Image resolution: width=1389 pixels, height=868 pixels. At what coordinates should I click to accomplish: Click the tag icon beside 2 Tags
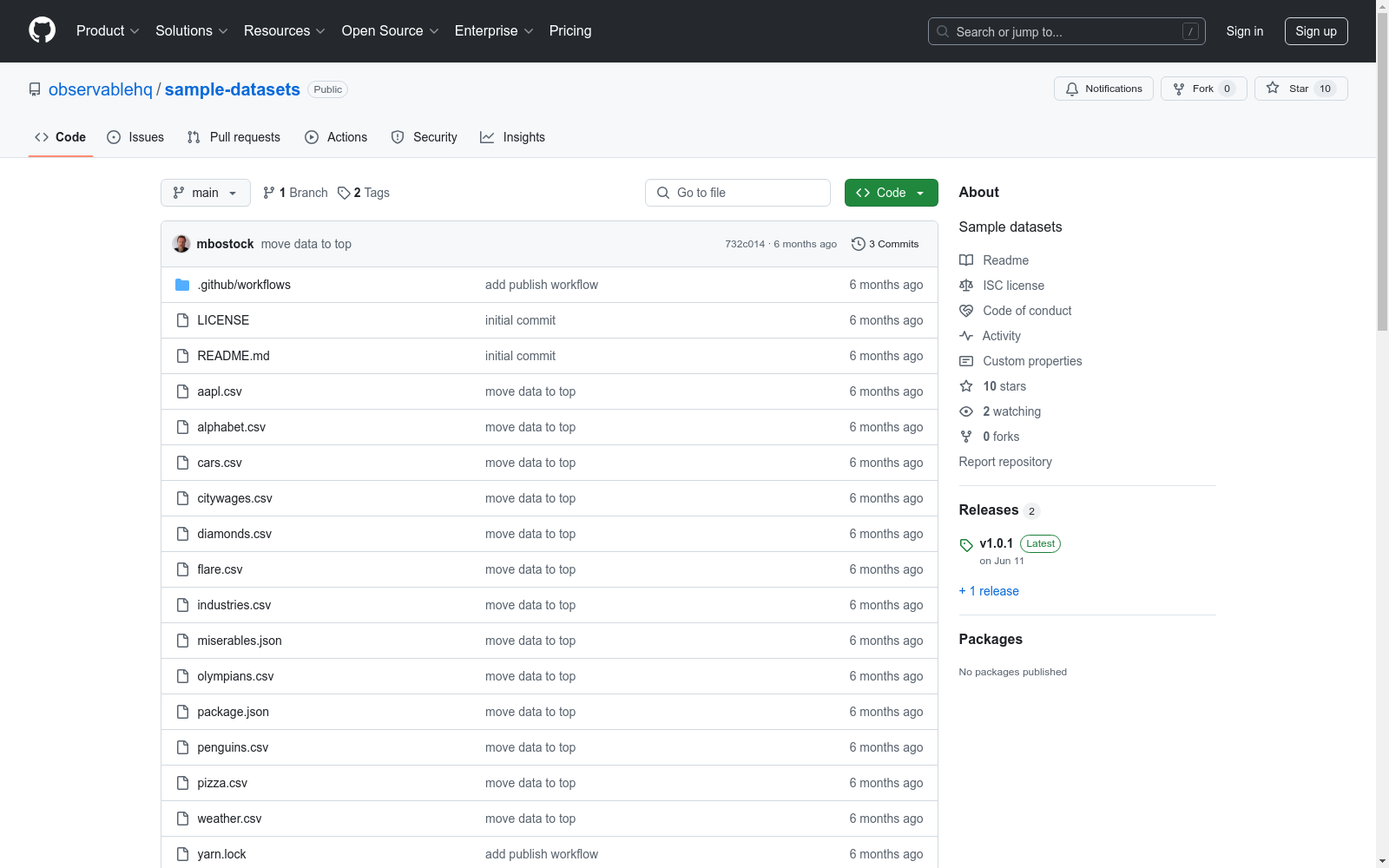pyautogui.click(x=344, y=193)
